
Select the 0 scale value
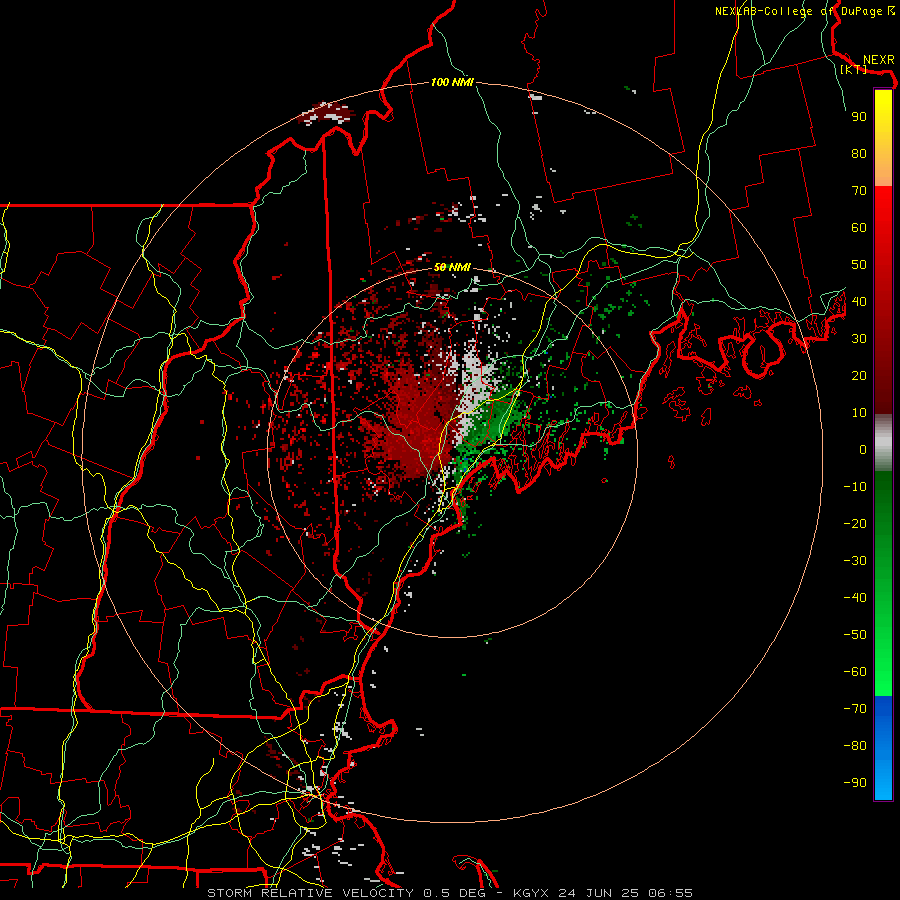(863, 449)
